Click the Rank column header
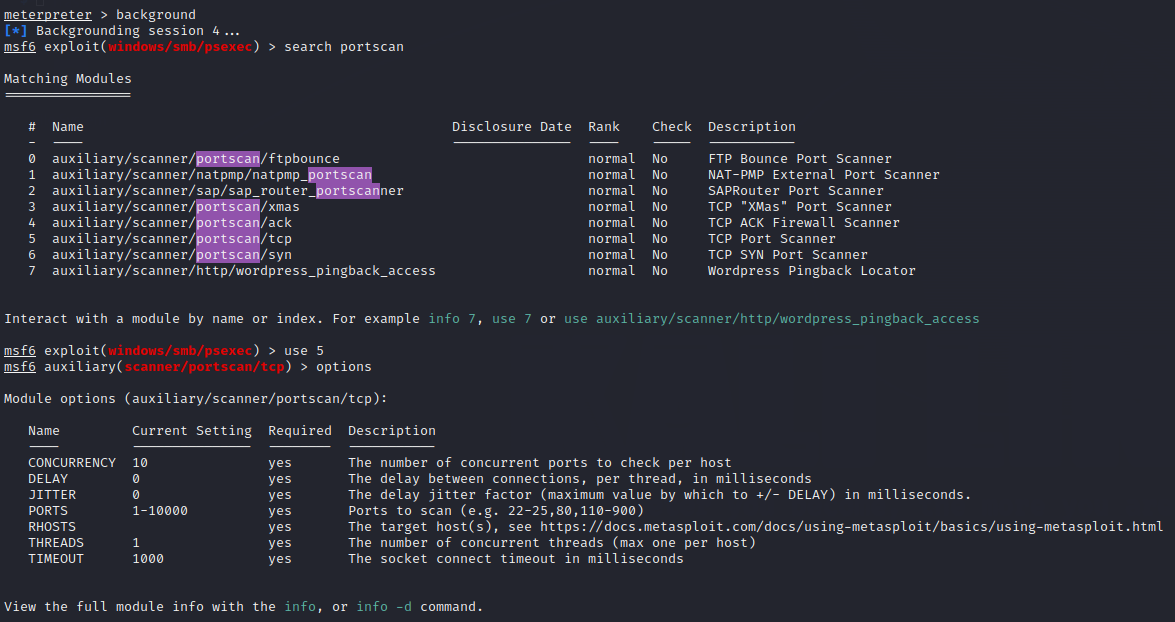This screenshot has height=622, width=1175. pos(603,127)
